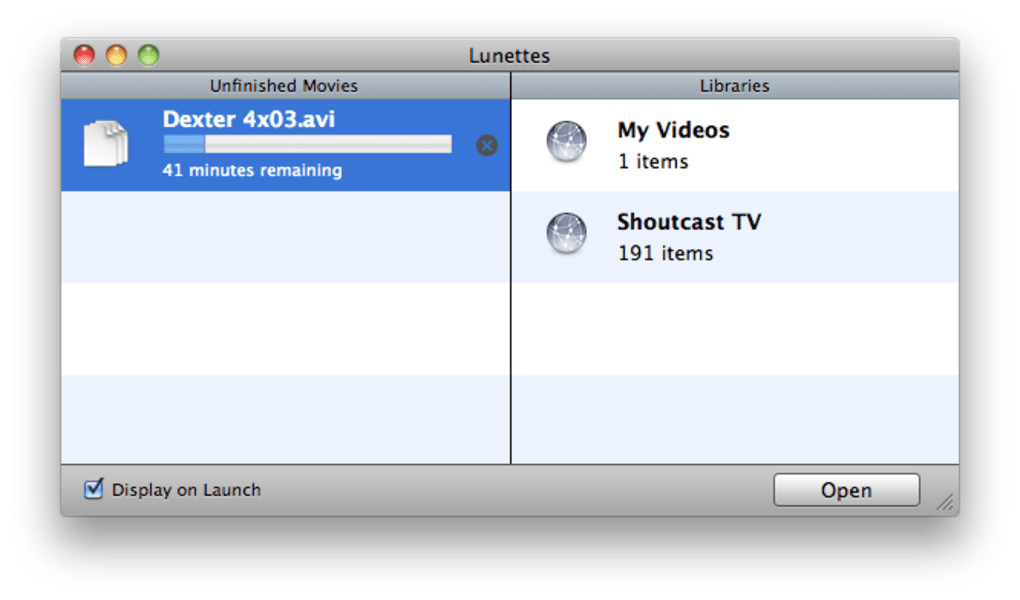Minimize the Lunettes window
Screen dimensions: 1020x600
117,56
